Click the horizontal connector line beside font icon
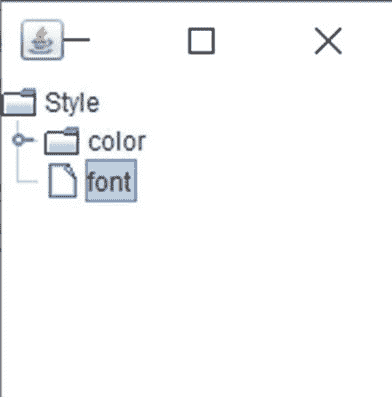The image size is (392, 398). 28,182
